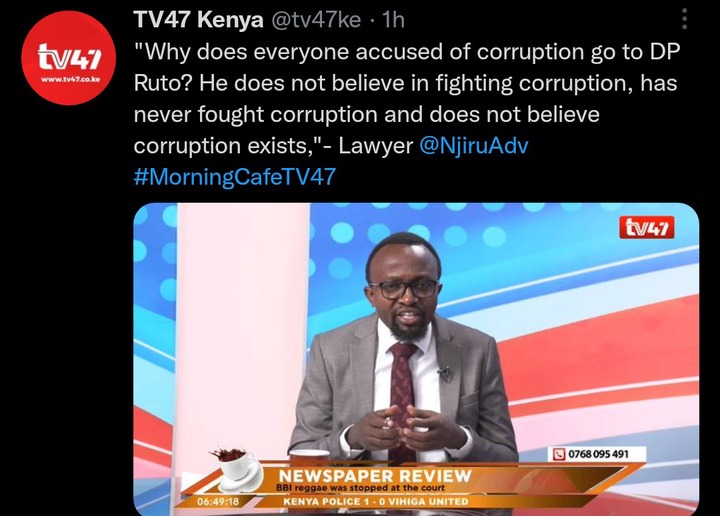Open the #MorningCafeTV47 hashtag
The image size is (720, 516).
[x=235, y=177]
